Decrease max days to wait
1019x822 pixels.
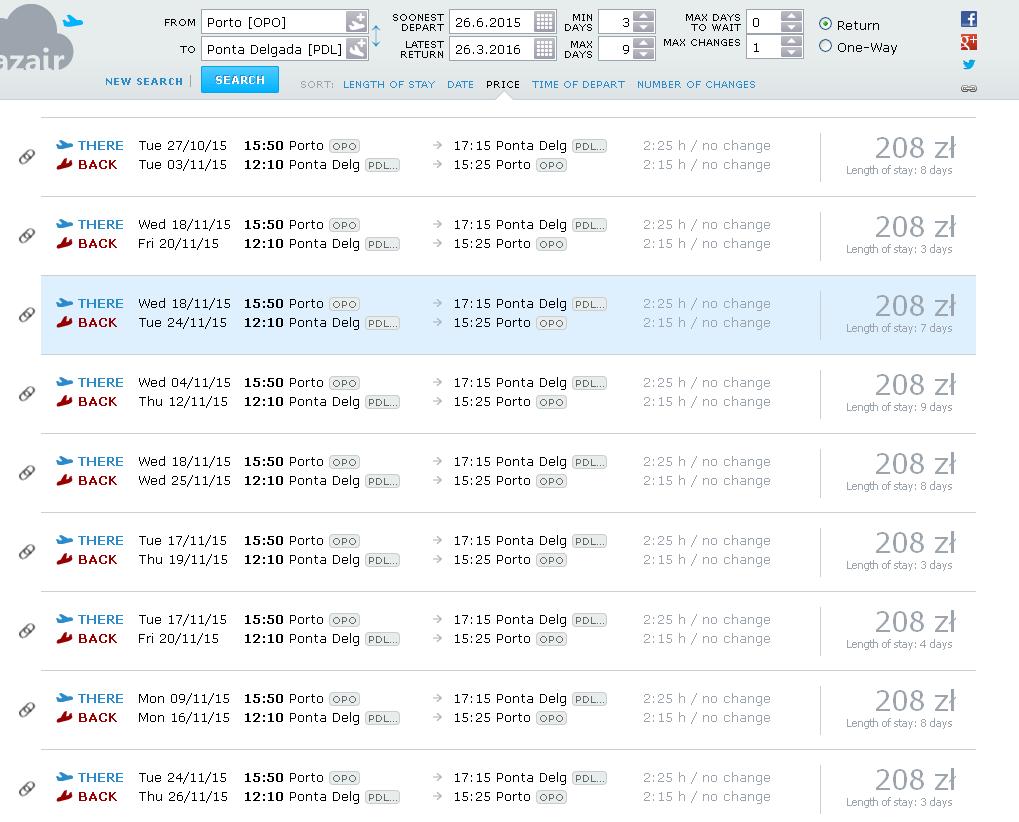(792, 27)
